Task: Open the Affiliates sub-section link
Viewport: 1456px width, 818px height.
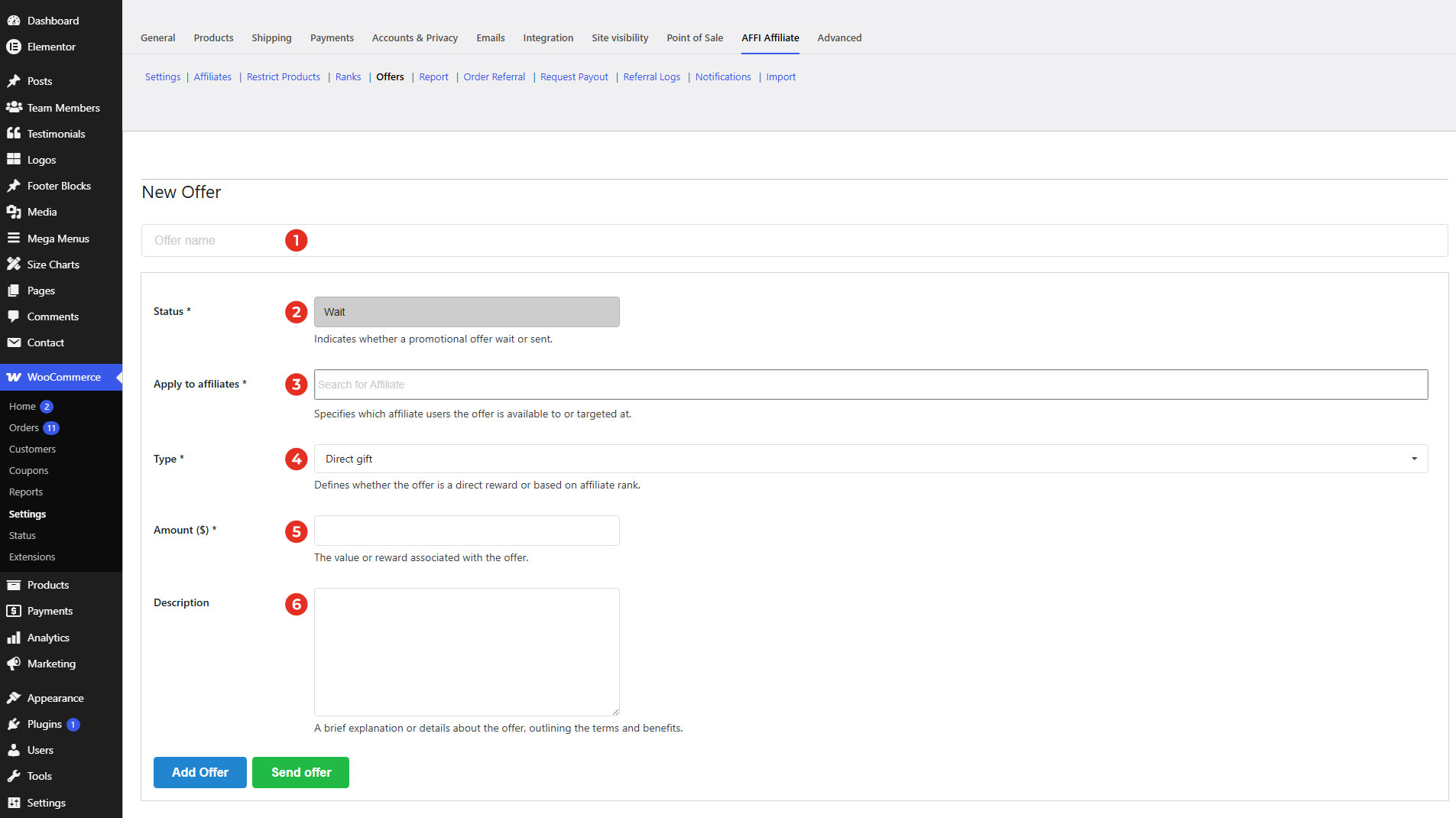Action: point(212,76)
